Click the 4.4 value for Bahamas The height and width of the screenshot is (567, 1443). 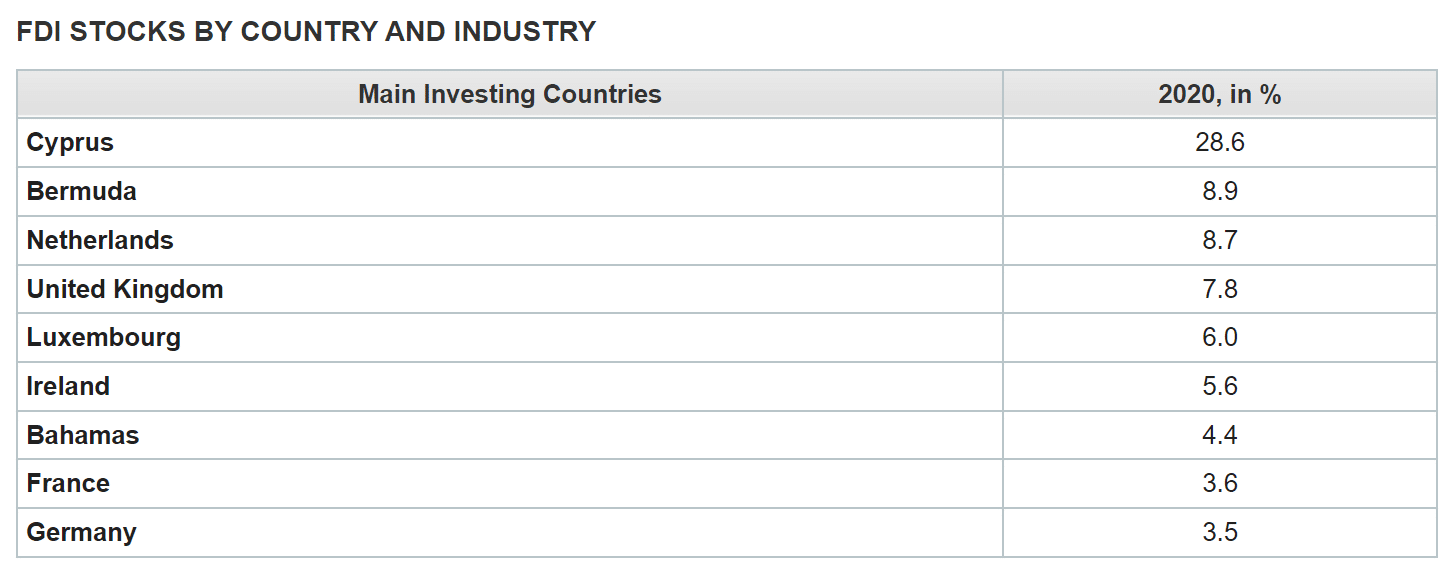tap(1219, 435)
